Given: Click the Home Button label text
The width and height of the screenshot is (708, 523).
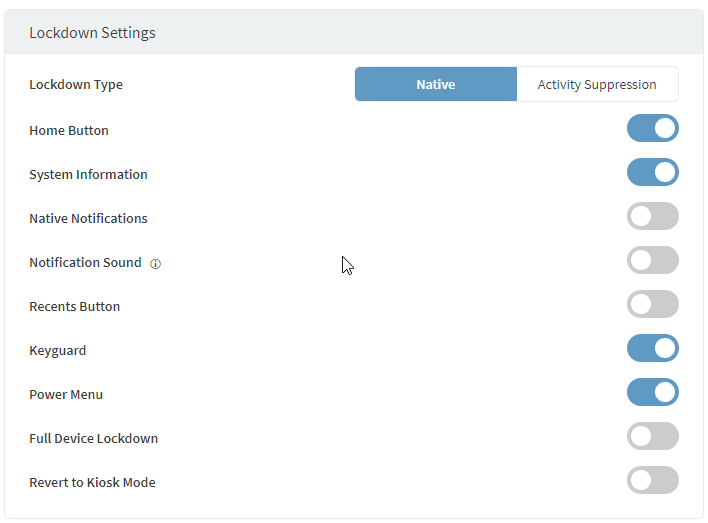Looking at the screenshot, I should coord(69,131).
